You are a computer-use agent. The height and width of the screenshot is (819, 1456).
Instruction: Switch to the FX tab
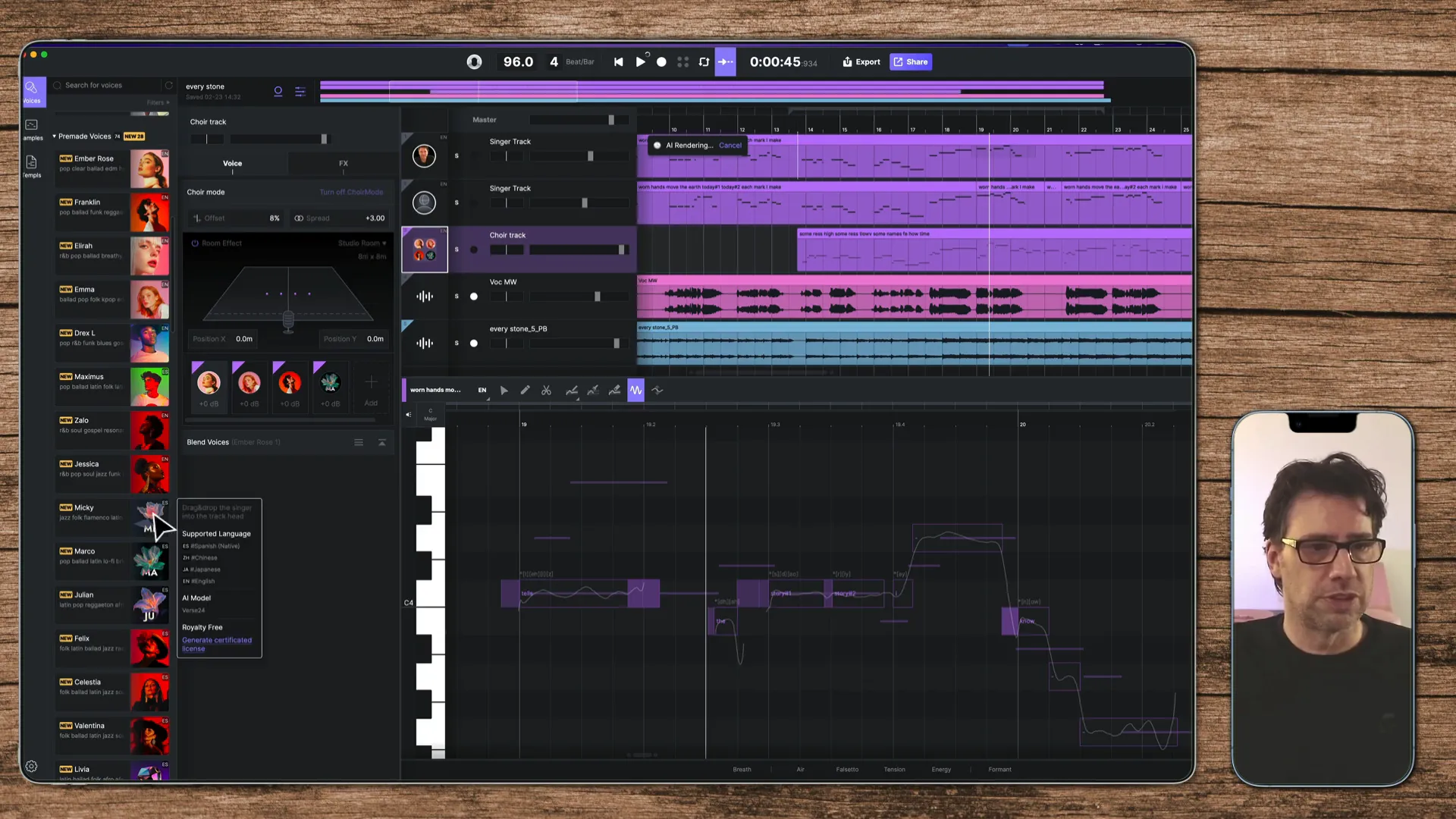pos(344,164)
